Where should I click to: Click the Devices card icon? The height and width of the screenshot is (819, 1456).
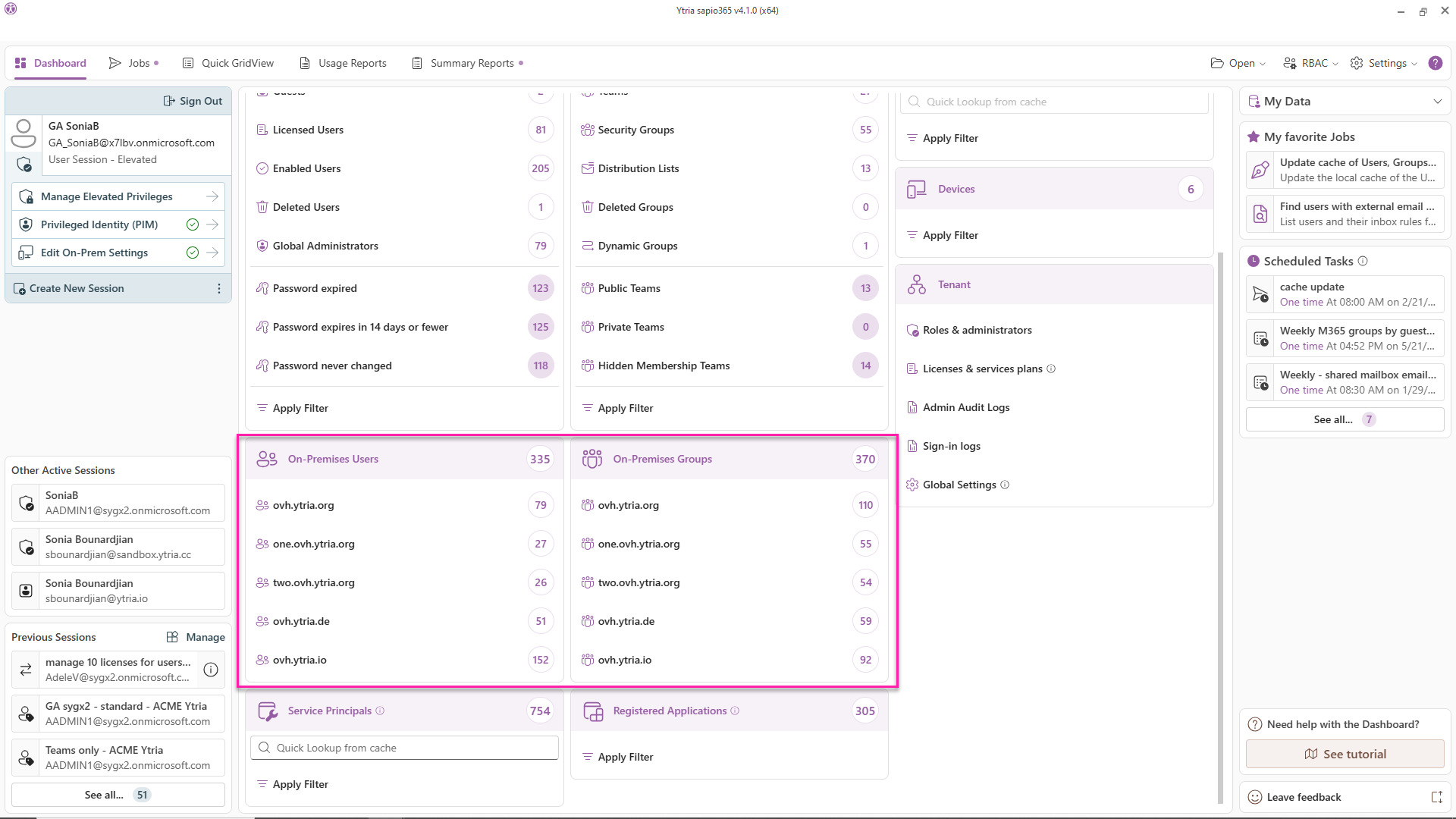coord(916,189)
